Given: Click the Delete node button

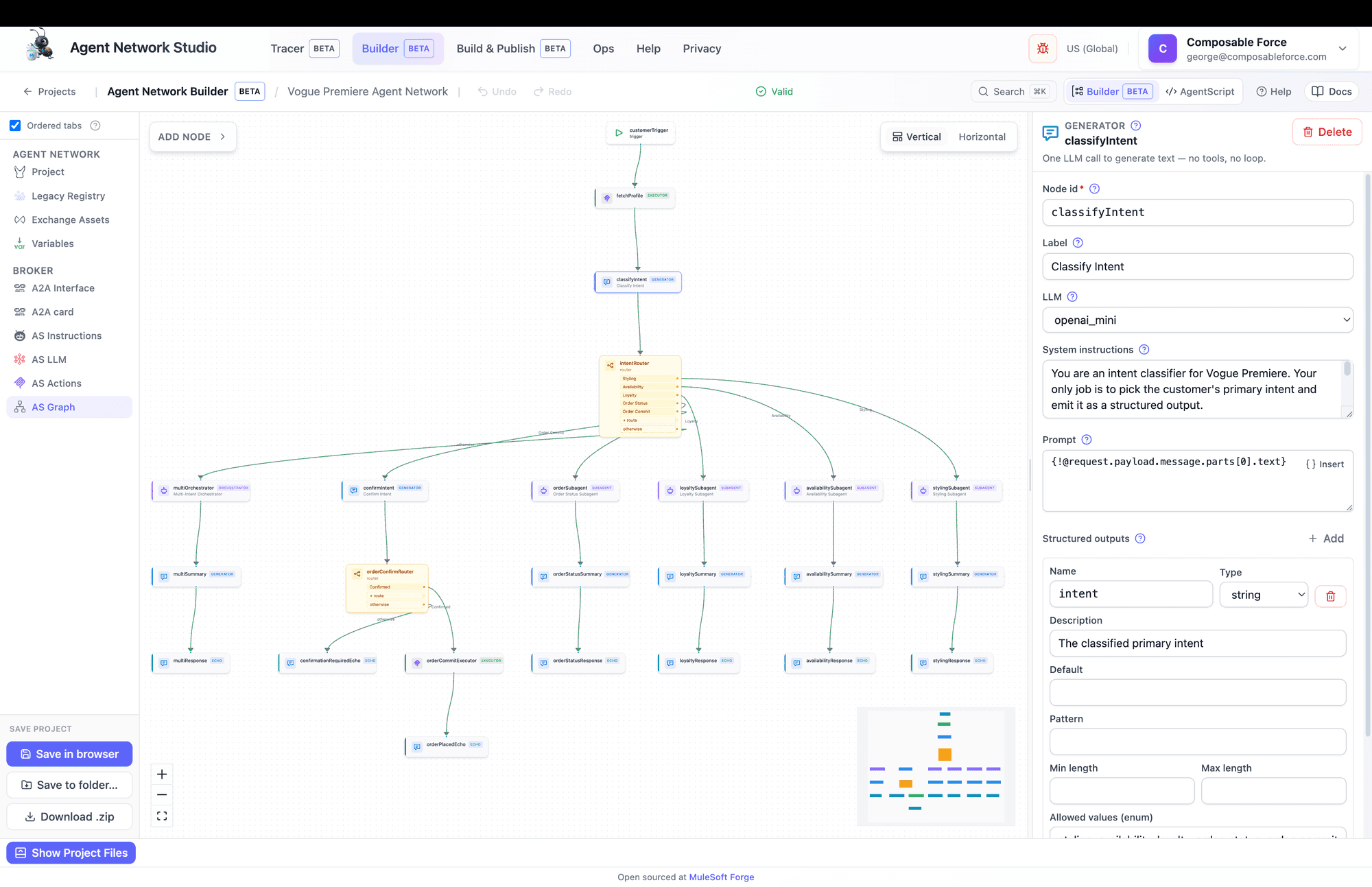Looking at the screenshot, I should pyautogui.click(x=1327, y=132).
